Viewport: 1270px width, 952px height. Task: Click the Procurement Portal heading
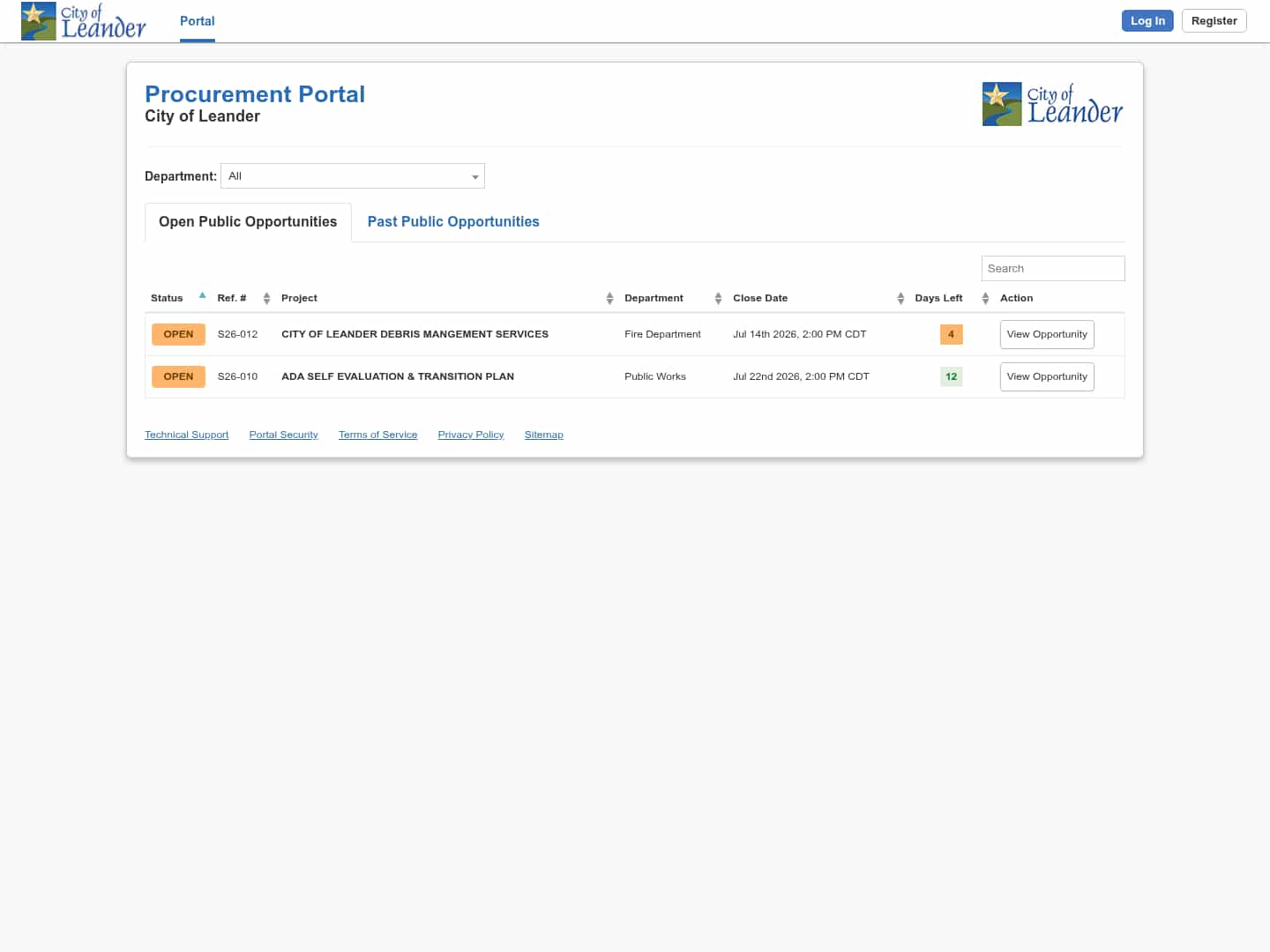pos(255,94)
